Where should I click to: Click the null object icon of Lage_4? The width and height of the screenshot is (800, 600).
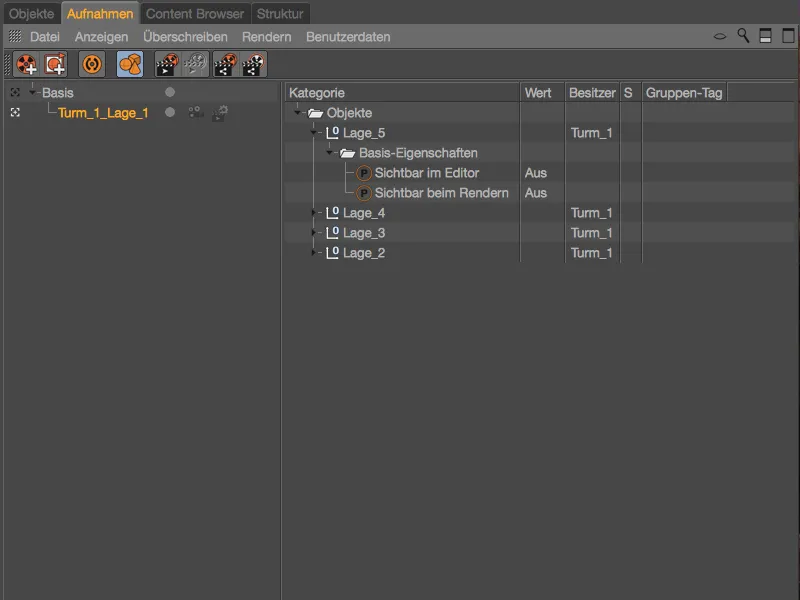(x=332, y=213)
